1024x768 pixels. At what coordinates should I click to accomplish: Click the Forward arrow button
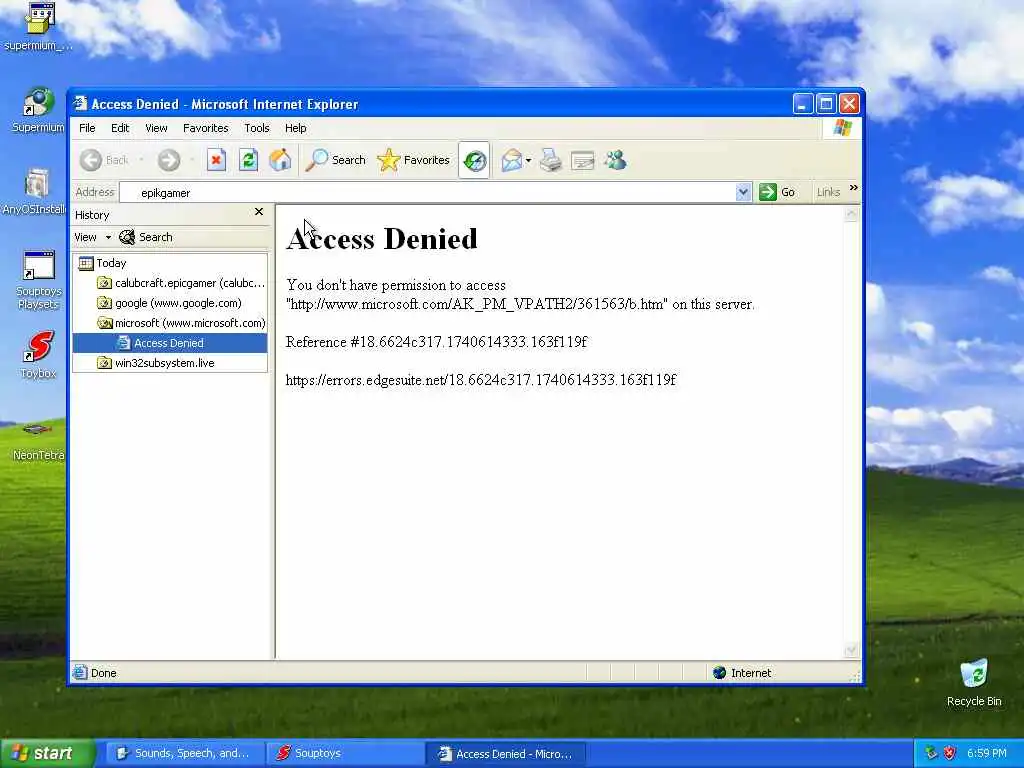pos(168,160)
